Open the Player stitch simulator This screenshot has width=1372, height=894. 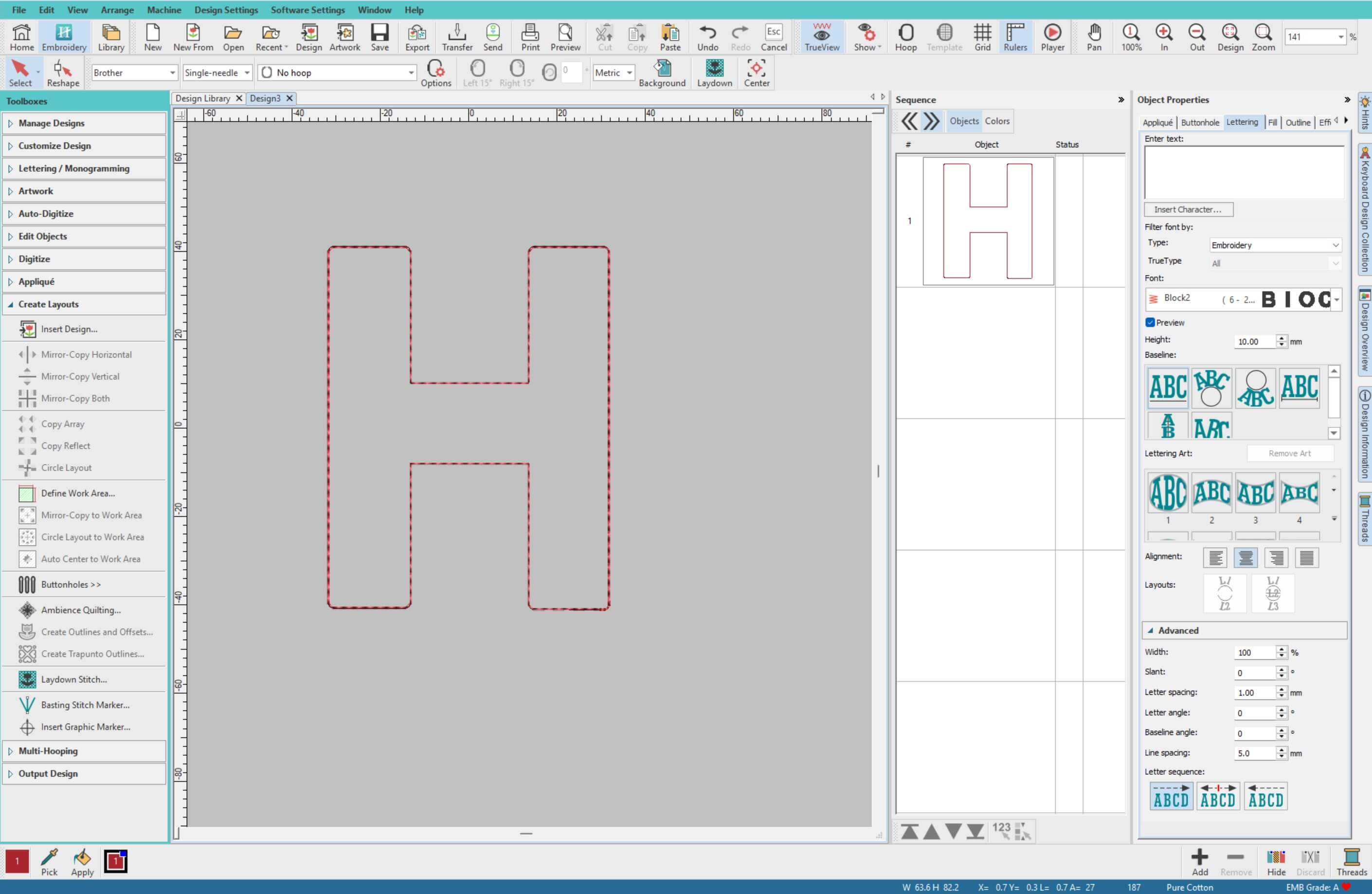click(1052, 37)
